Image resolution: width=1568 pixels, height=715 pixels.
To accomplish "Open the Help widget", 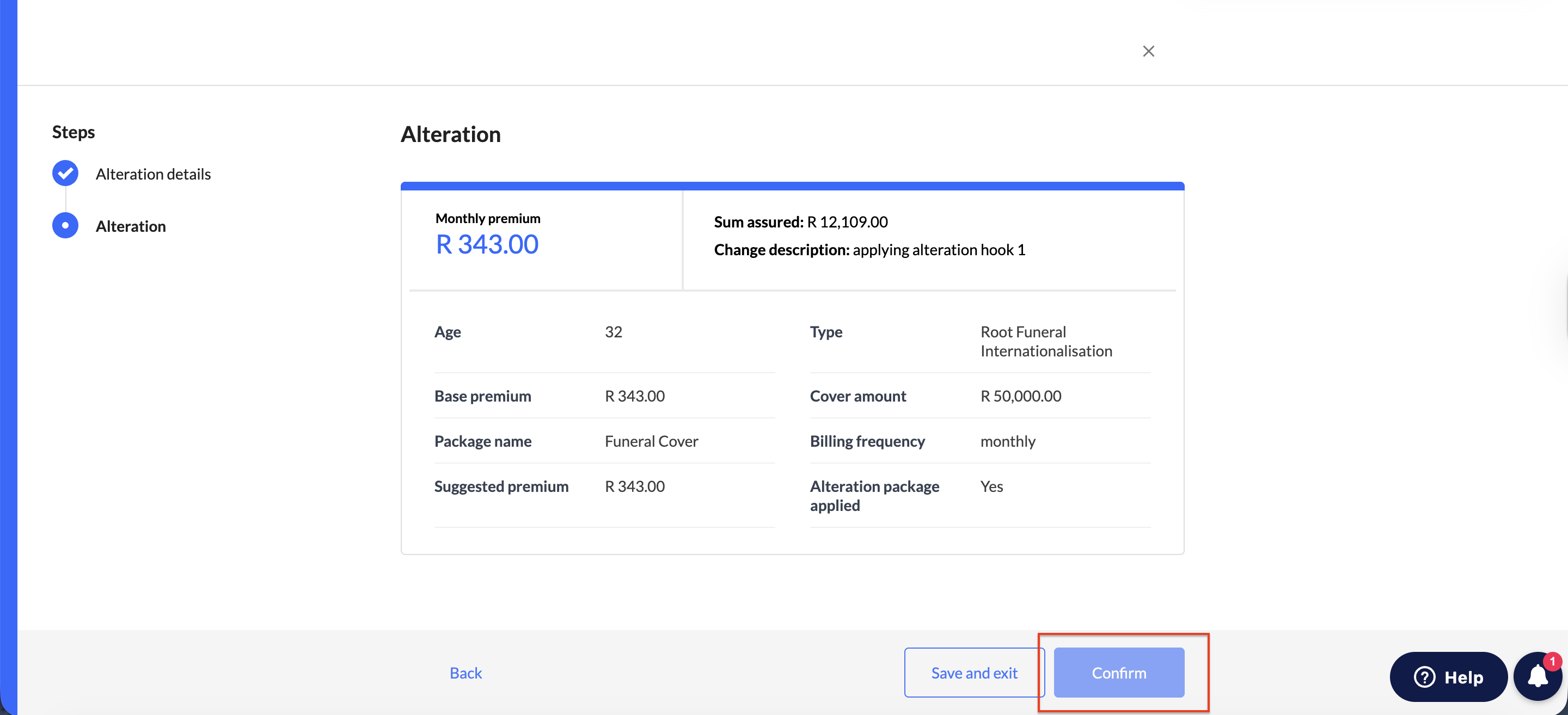I will [1448, 677].
